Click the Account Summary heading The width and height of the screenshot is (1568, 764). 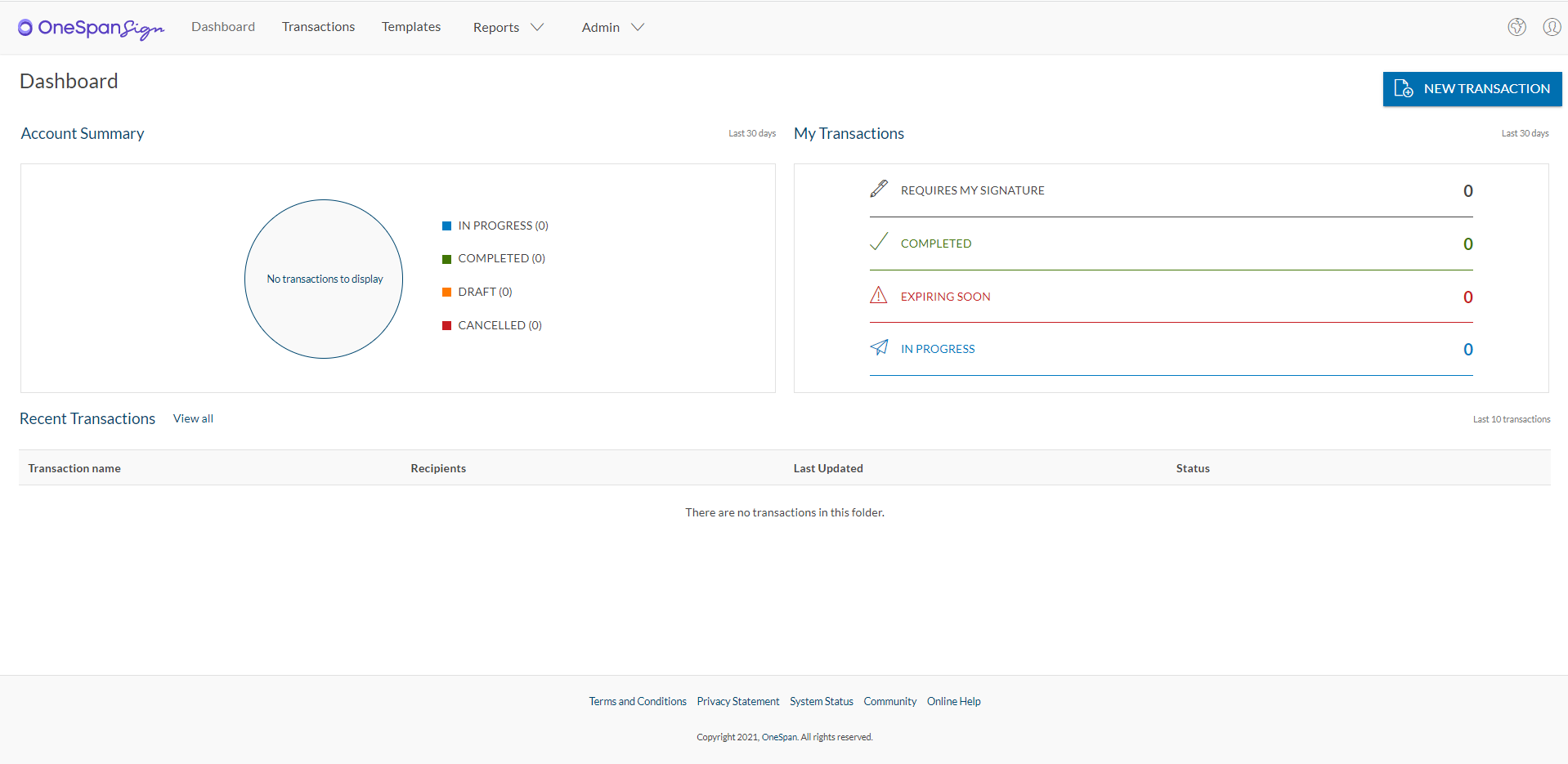83,133
